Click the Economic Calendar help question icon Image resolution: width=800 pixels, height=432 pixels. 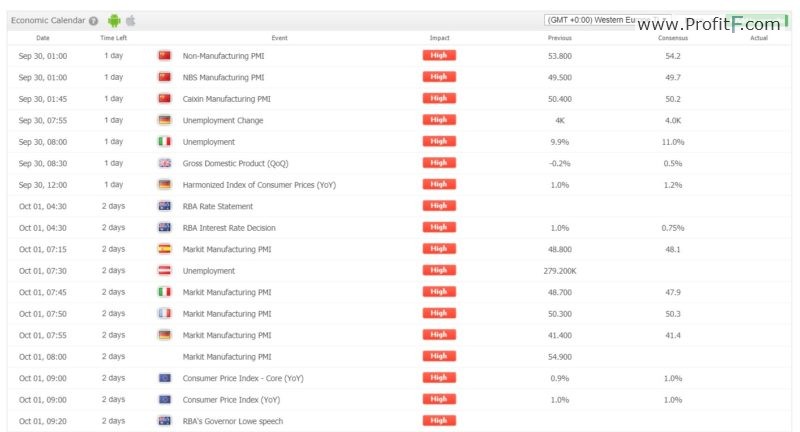pos(93,21)
